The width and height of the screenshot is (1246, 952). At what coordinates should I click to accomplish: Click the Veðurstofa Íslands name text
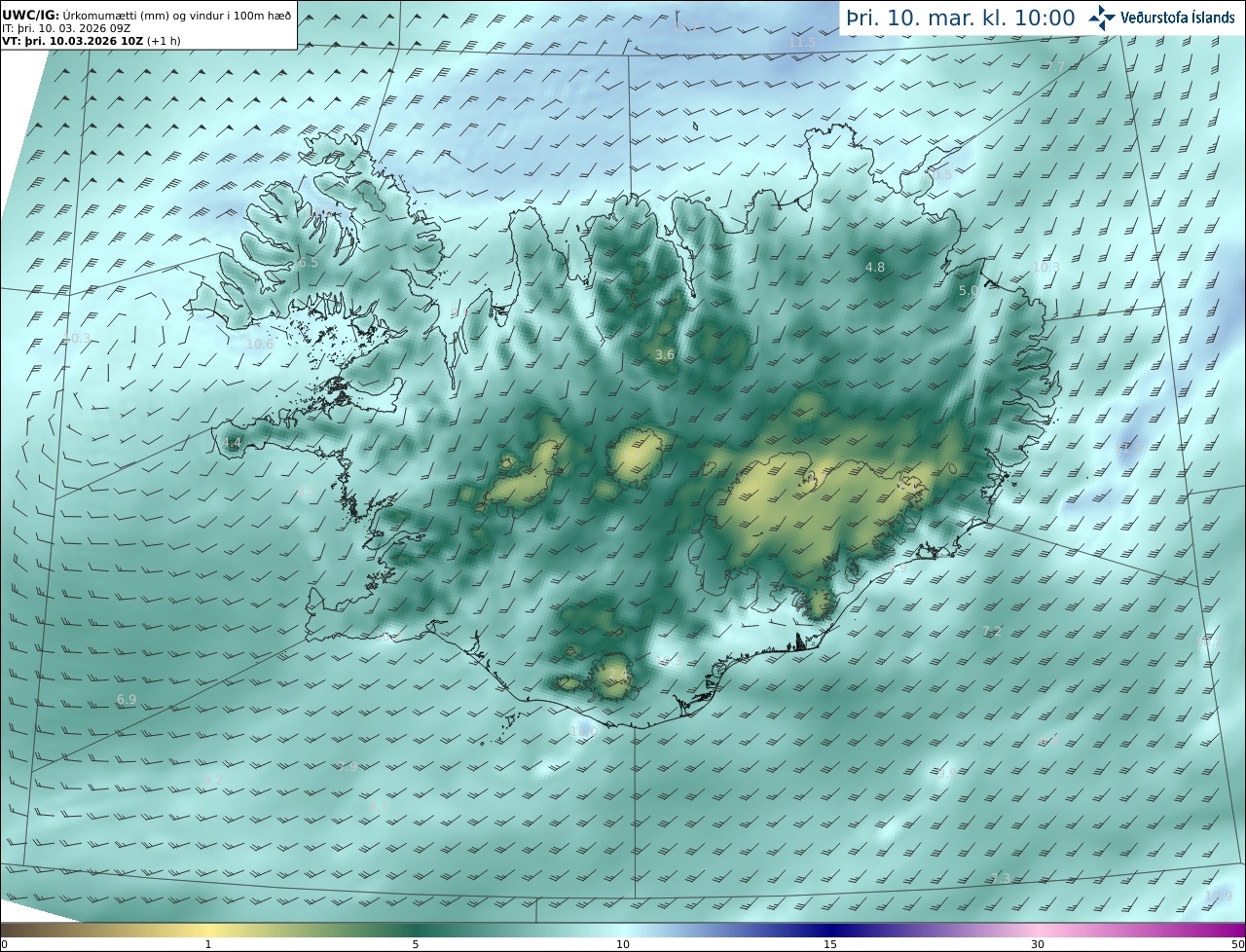[x=1178, y=17]
